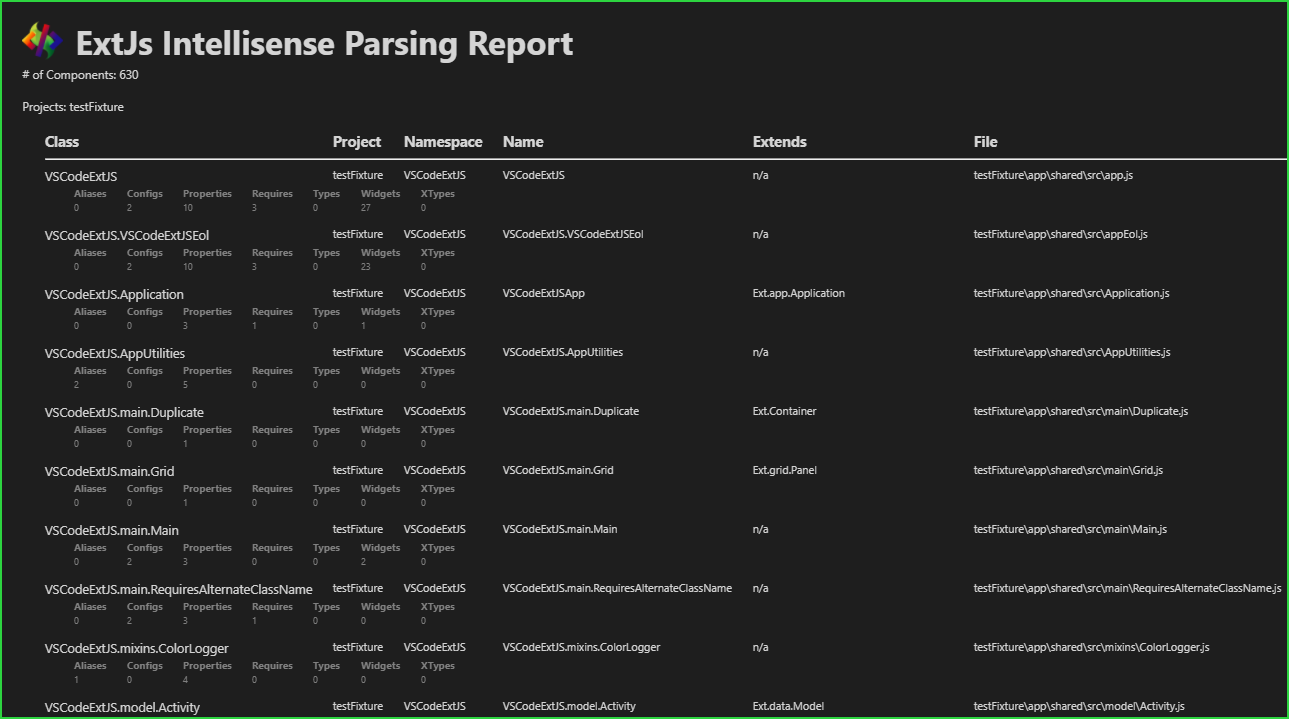1289x719 pixels.
Task: Click the Ext.Container extends cell
Action: 785,412
